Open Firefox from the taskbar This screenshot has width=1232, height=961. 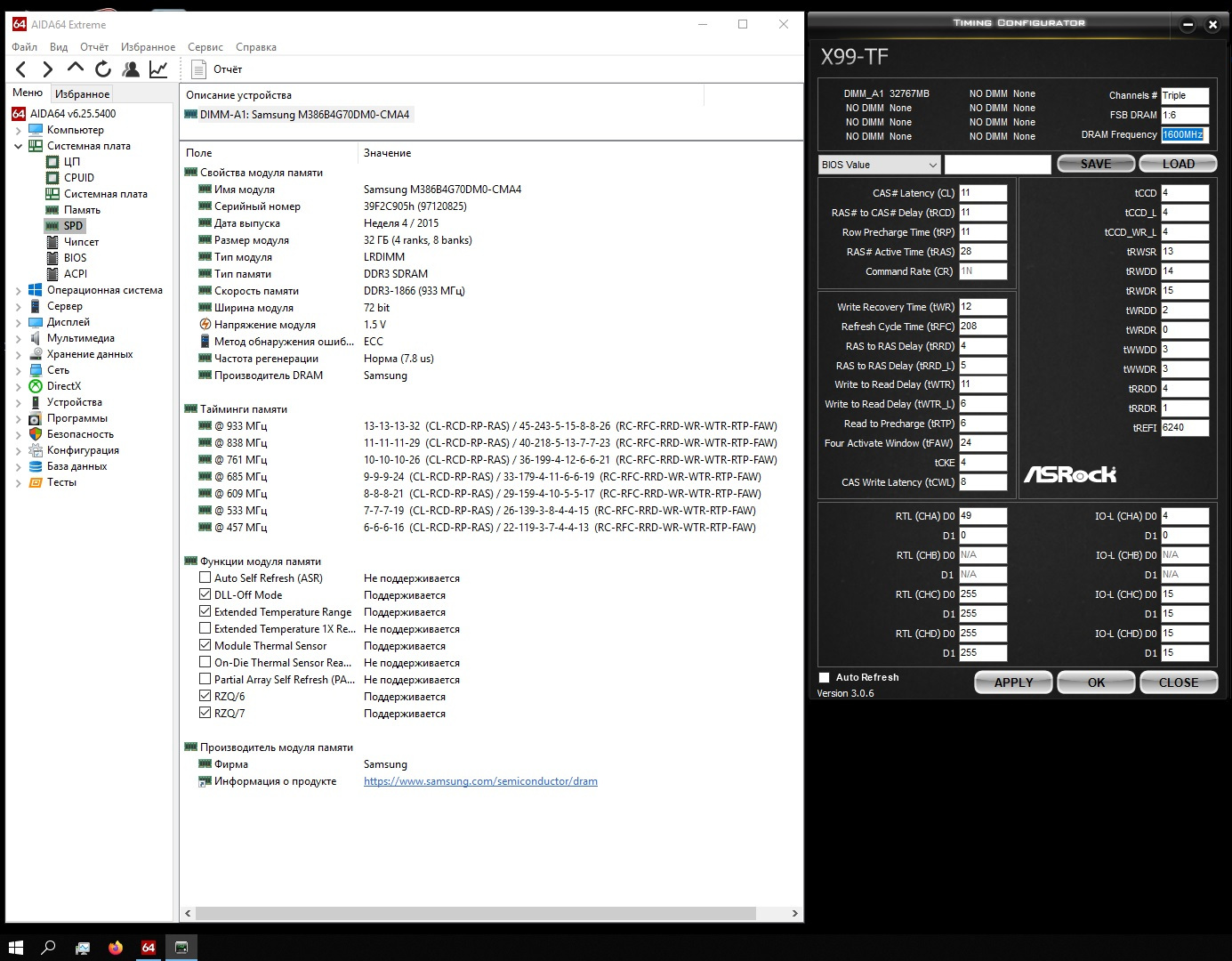(116, 948)
